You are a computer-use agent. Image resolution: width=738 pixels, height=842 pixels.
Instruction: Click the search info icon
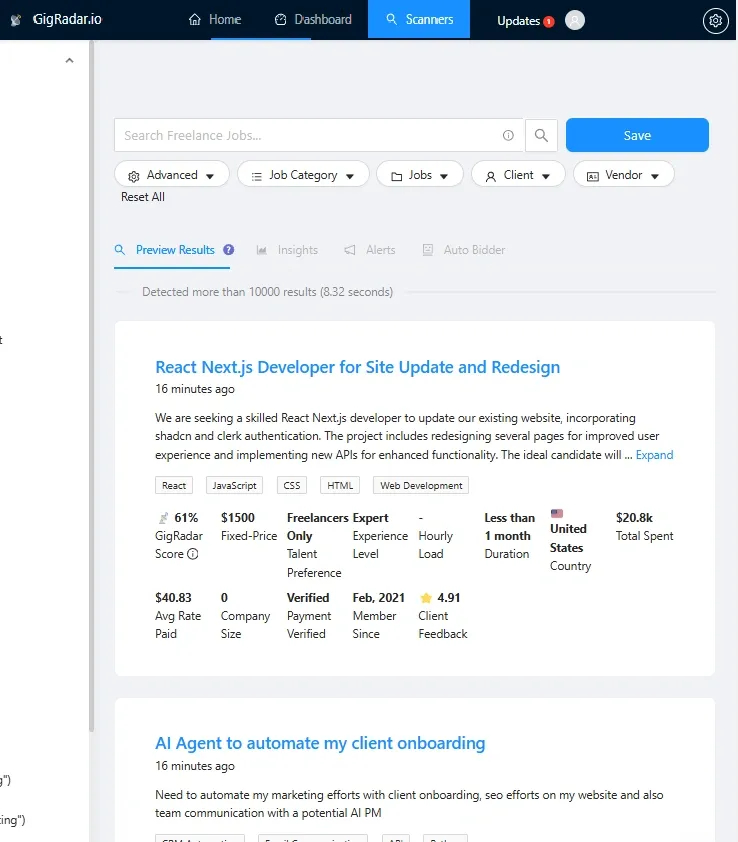coord(508,135)
